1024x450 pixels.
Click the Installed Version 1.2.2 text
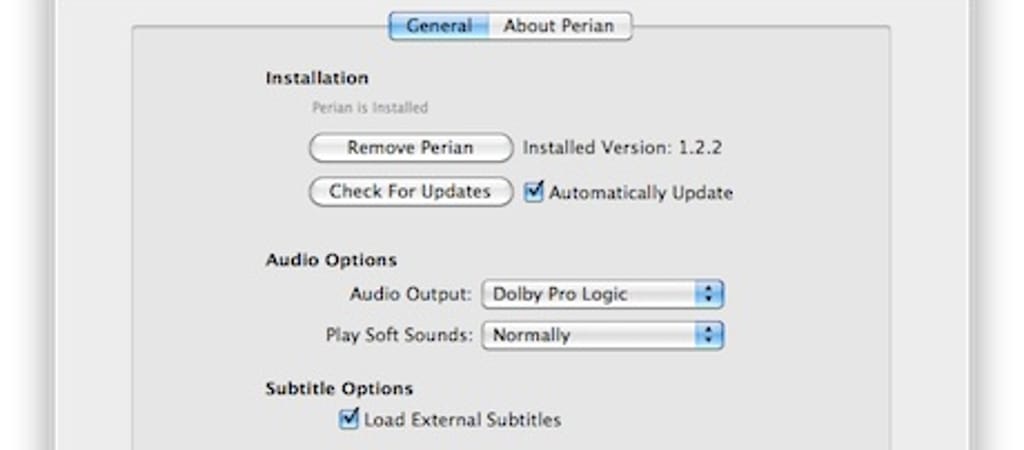coord(622,148)
